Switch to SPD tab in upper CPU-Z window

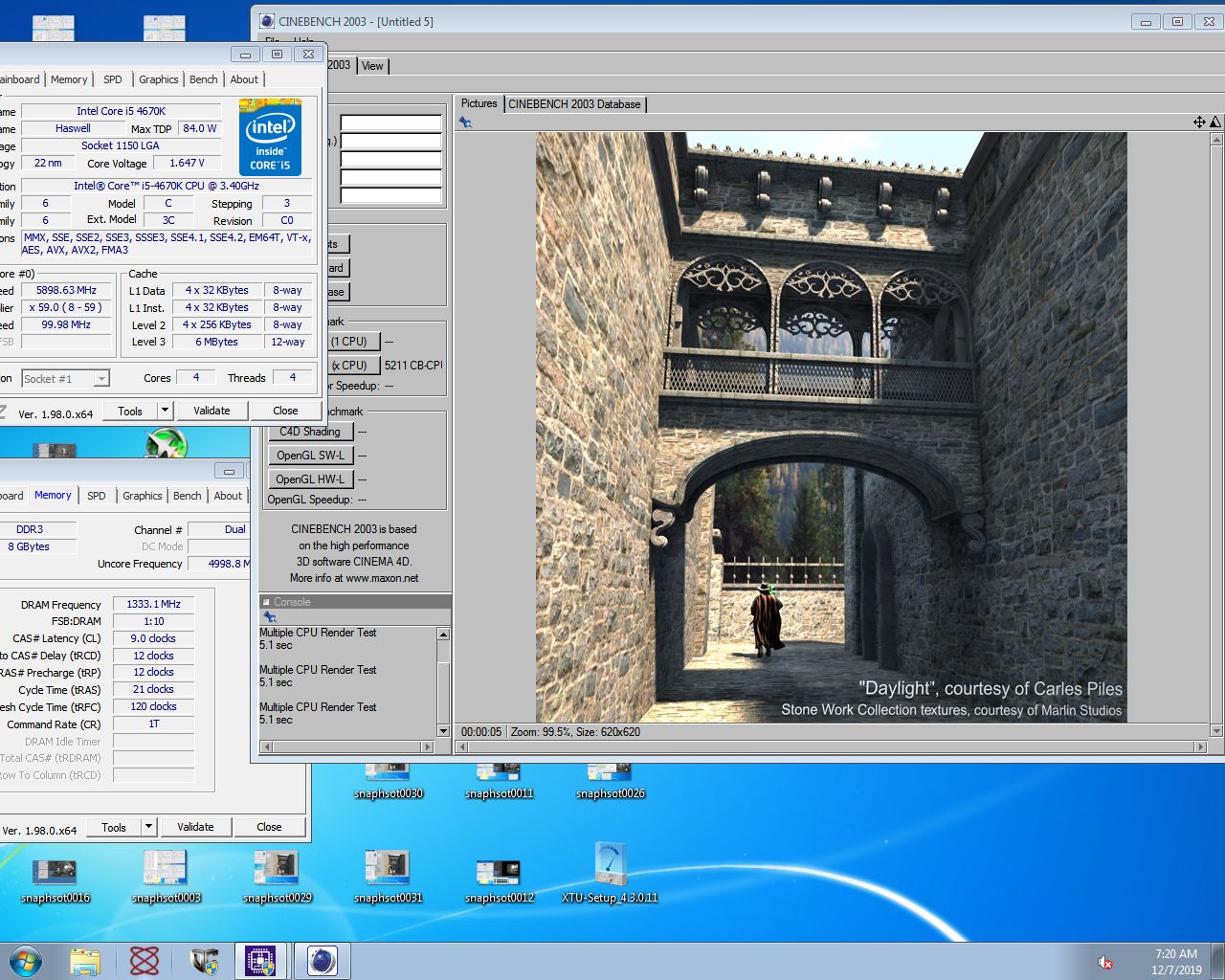point(113,79)
